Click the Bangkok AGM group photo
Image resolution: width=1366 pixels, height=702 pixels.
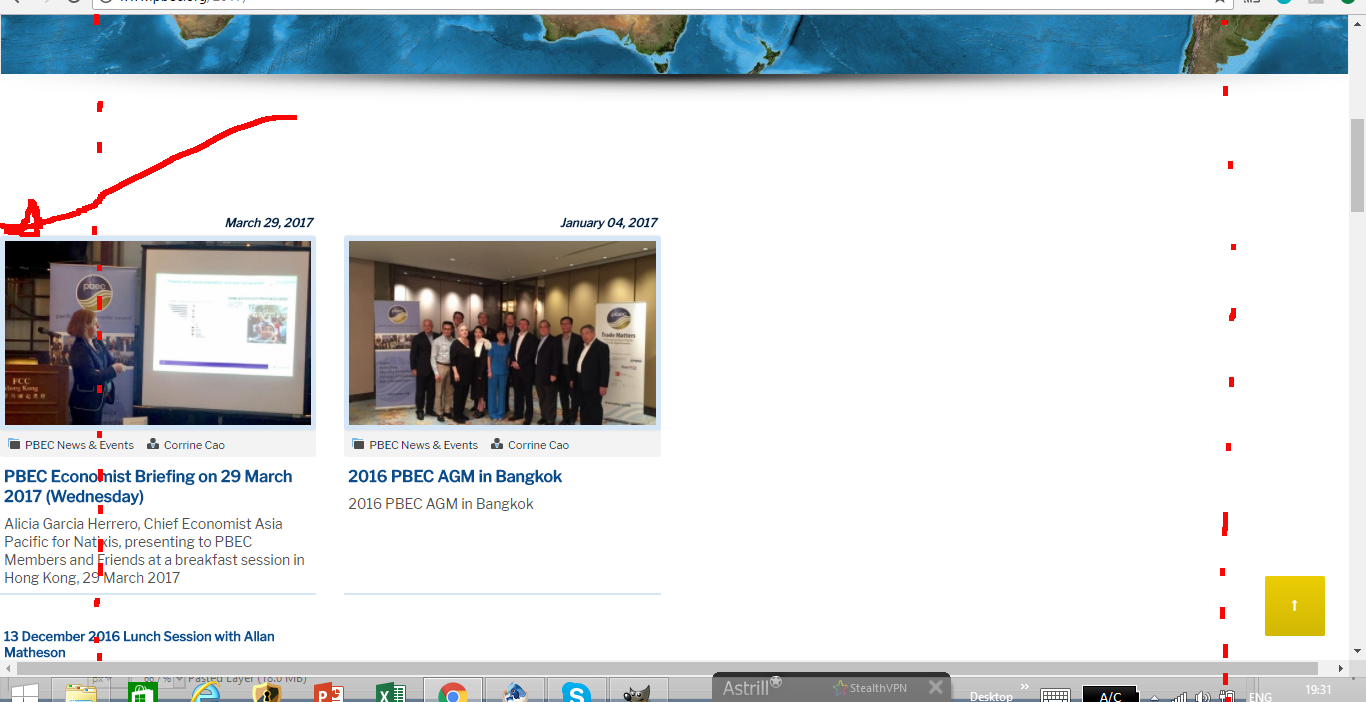(x=502, y=333)
